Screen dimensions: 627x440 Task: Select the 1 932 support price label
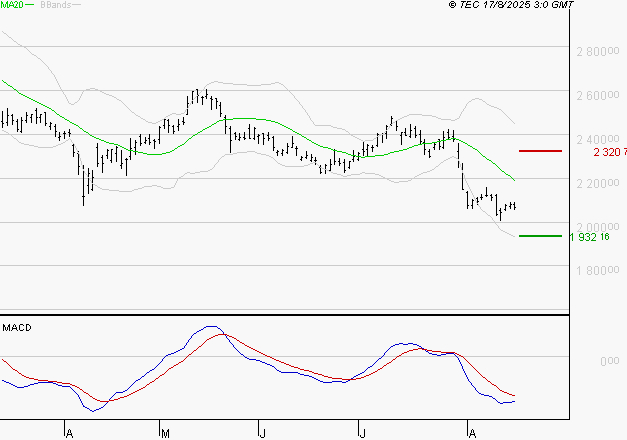[x=596, y=237]
